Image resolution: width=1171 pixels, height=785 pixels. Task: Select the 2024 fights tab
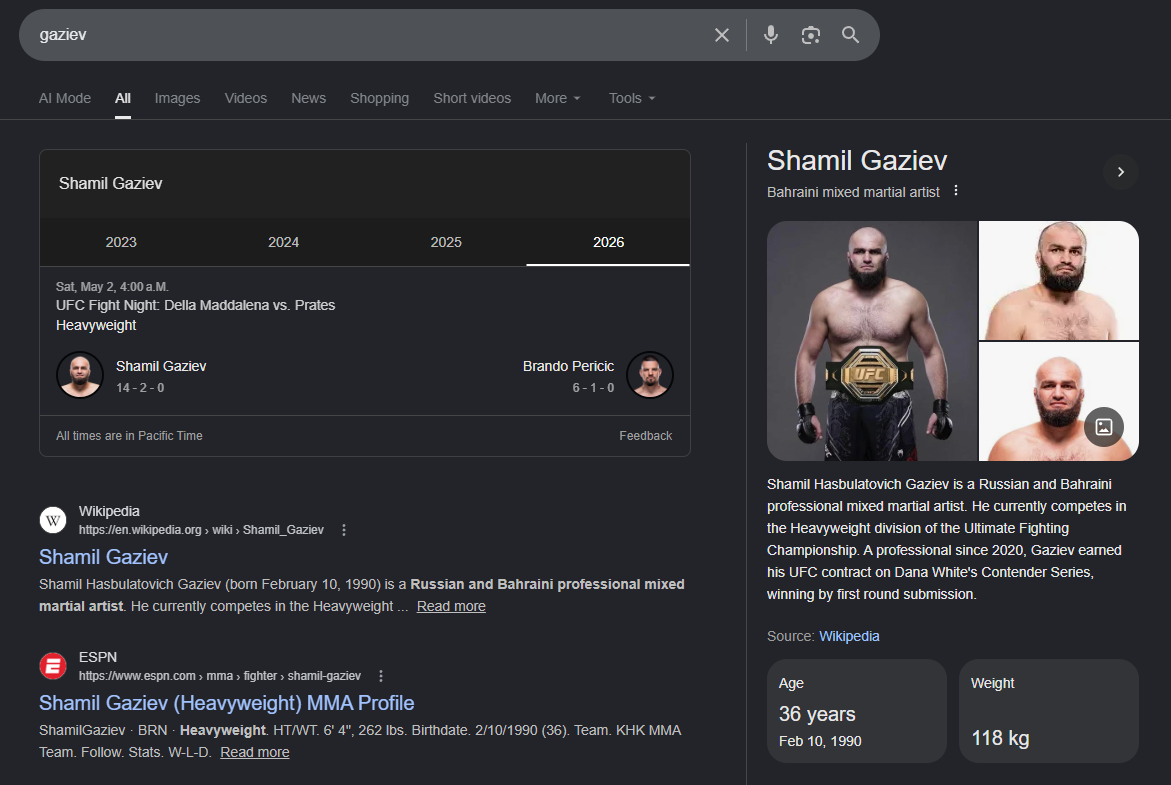click(x=283, y=242)
